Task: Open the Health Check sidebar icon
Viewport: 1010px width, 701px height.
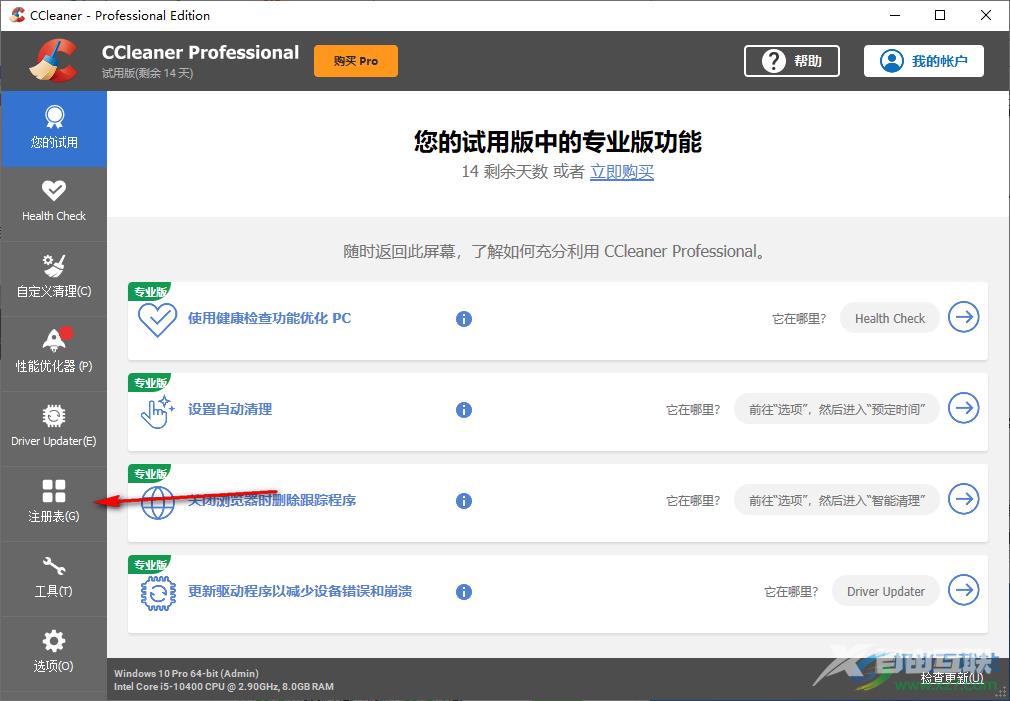Action: (x=54, y=200)
